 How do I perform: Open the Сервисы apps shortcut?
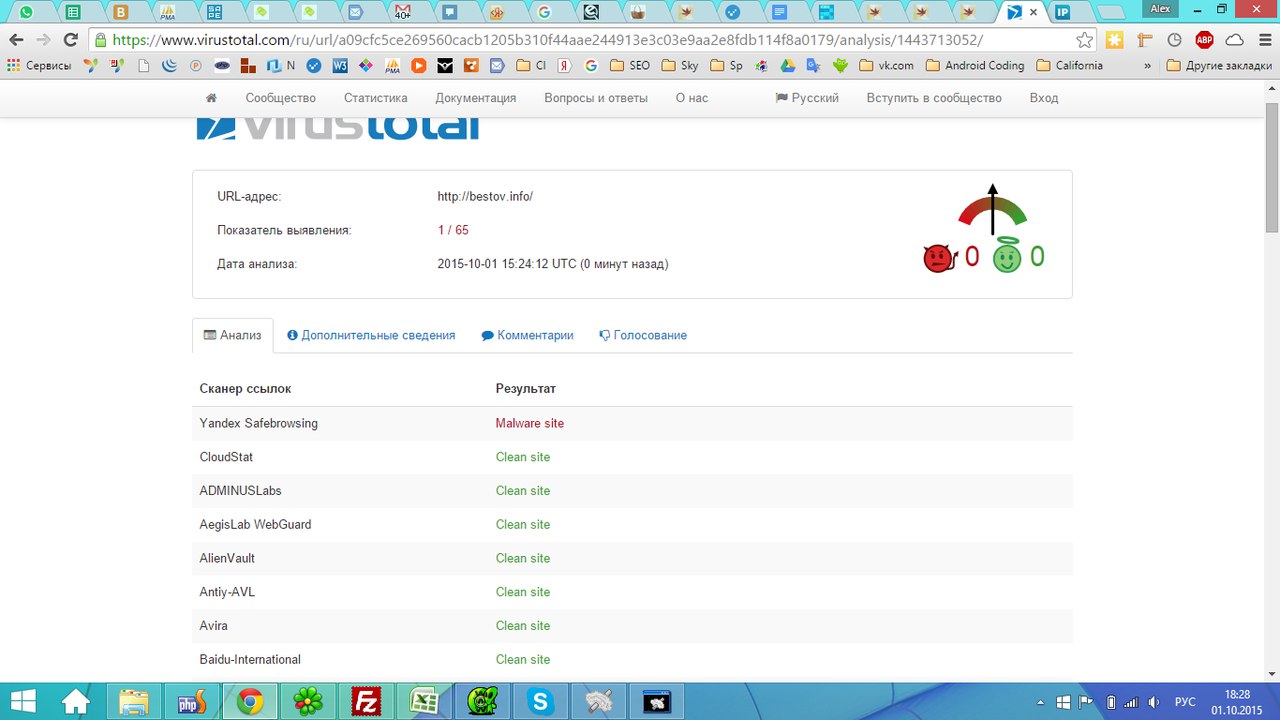point(39,66)
